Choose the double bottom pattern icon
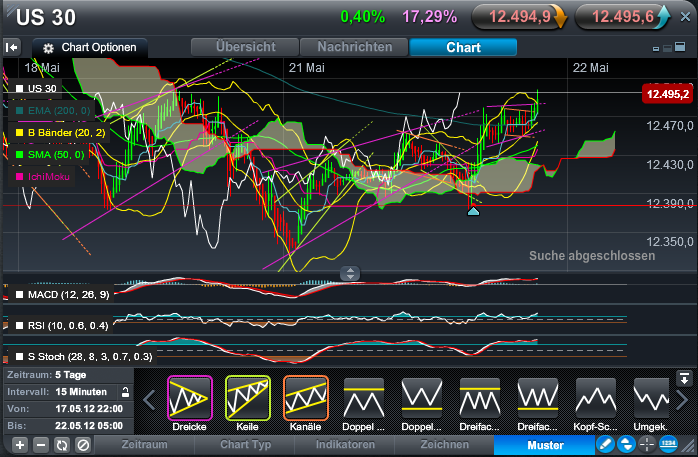 point(422,397)
